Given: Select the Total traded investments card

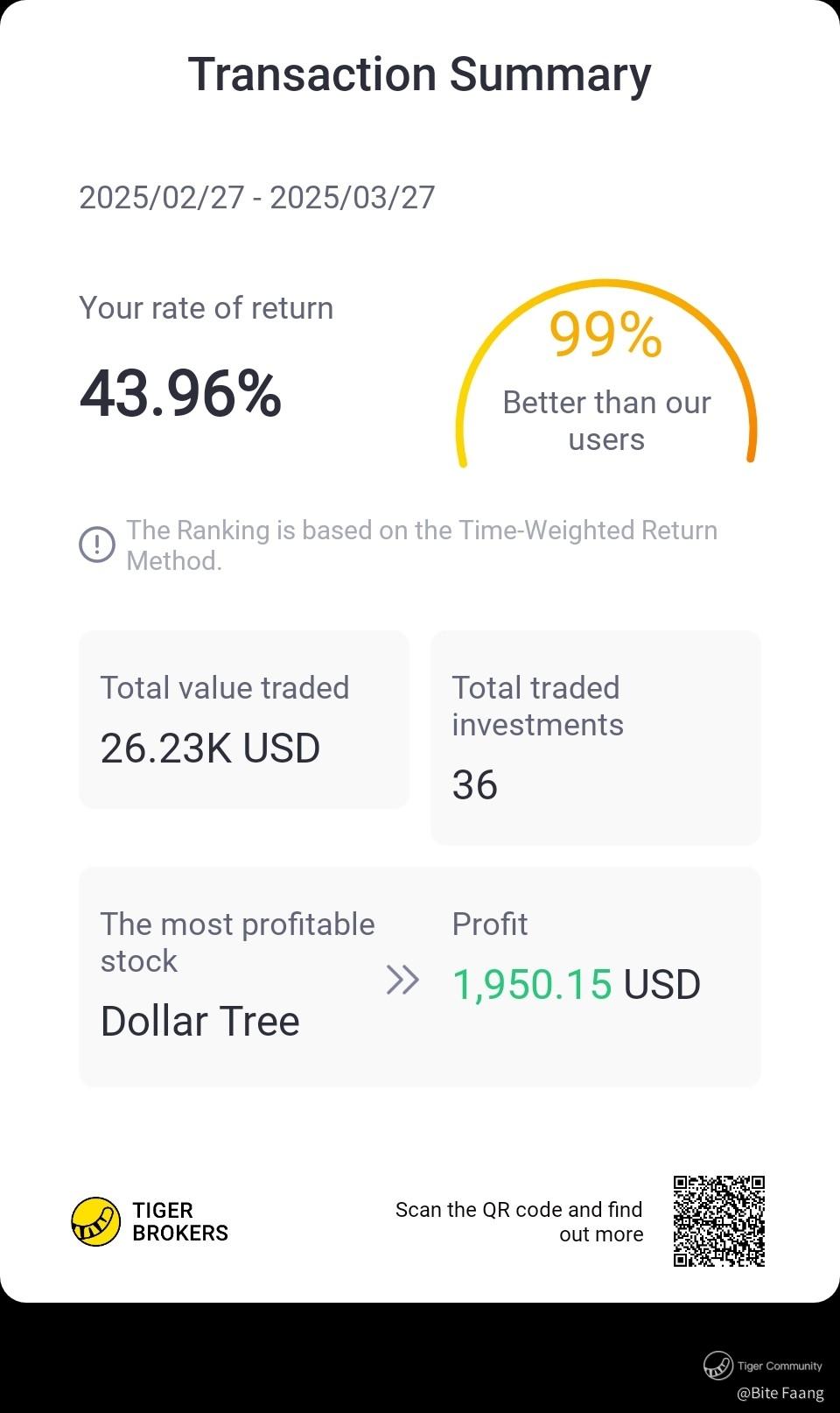Looking at the screenshot, I should point(596,737).
